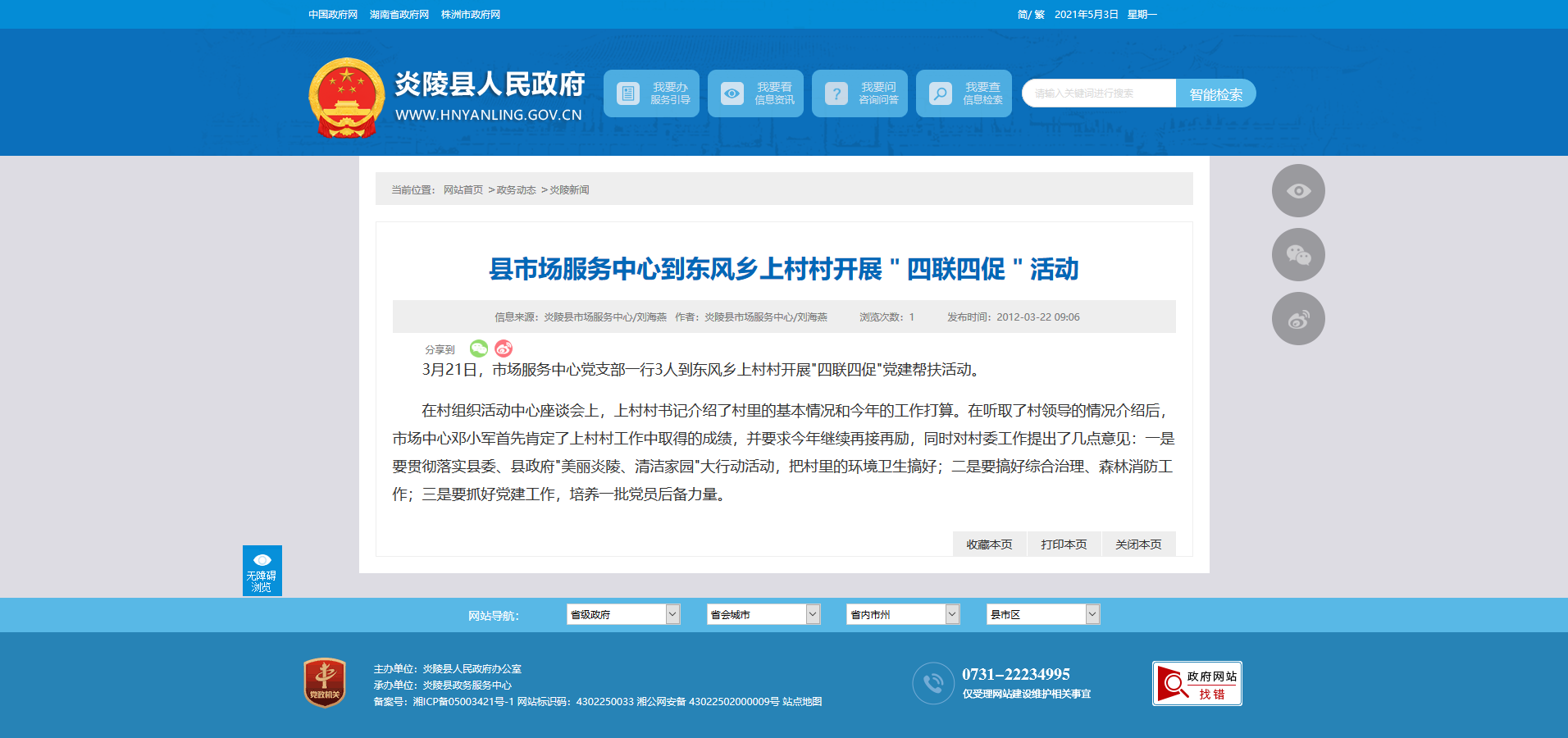This screenshot has height=738, width=1568.
Task: Open the 我要看 信息资讯 section
Action: point(755,93)
